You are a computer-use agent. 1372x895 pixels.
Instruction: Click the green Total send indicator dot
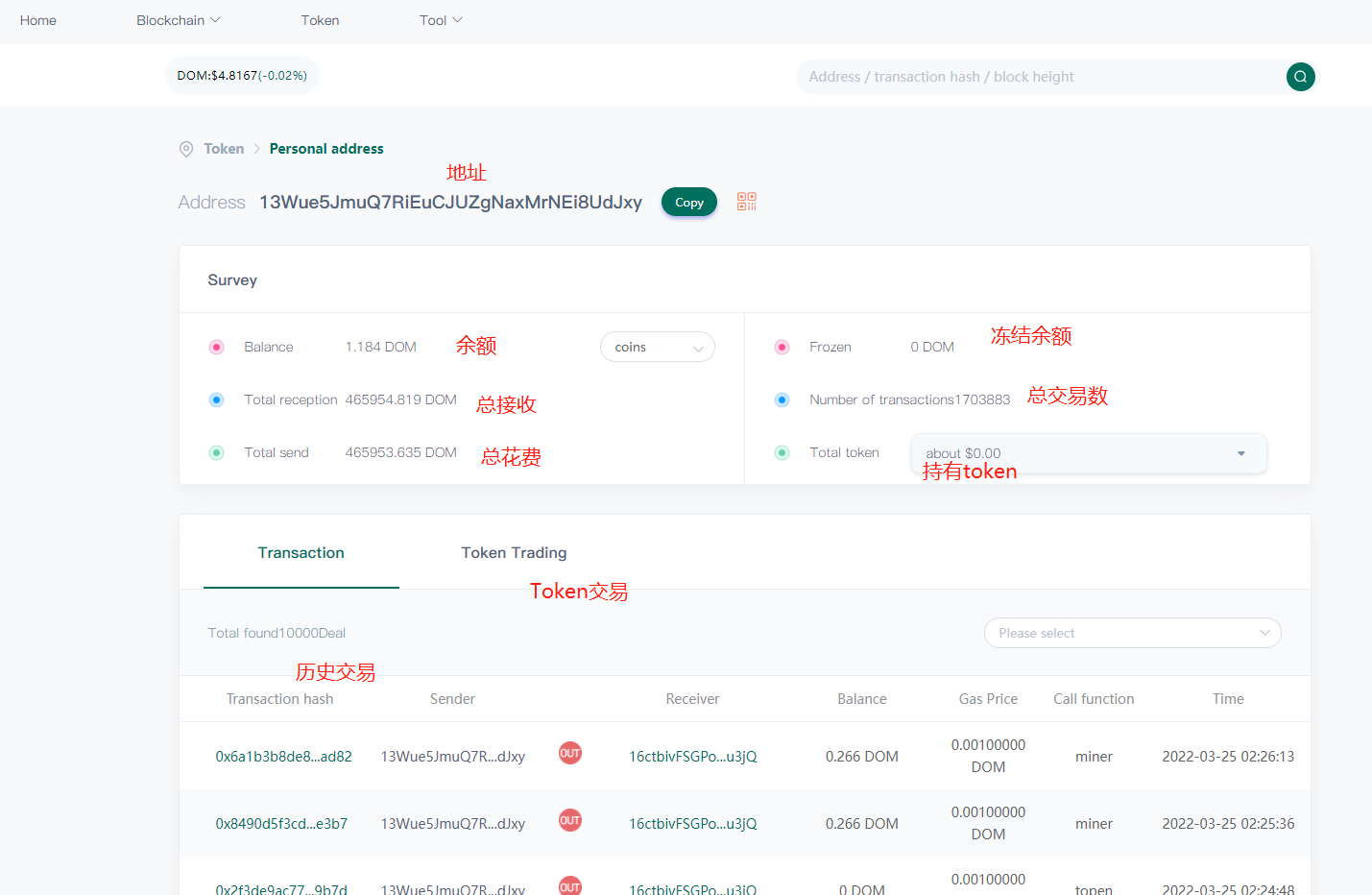click(x=217, y=453)
